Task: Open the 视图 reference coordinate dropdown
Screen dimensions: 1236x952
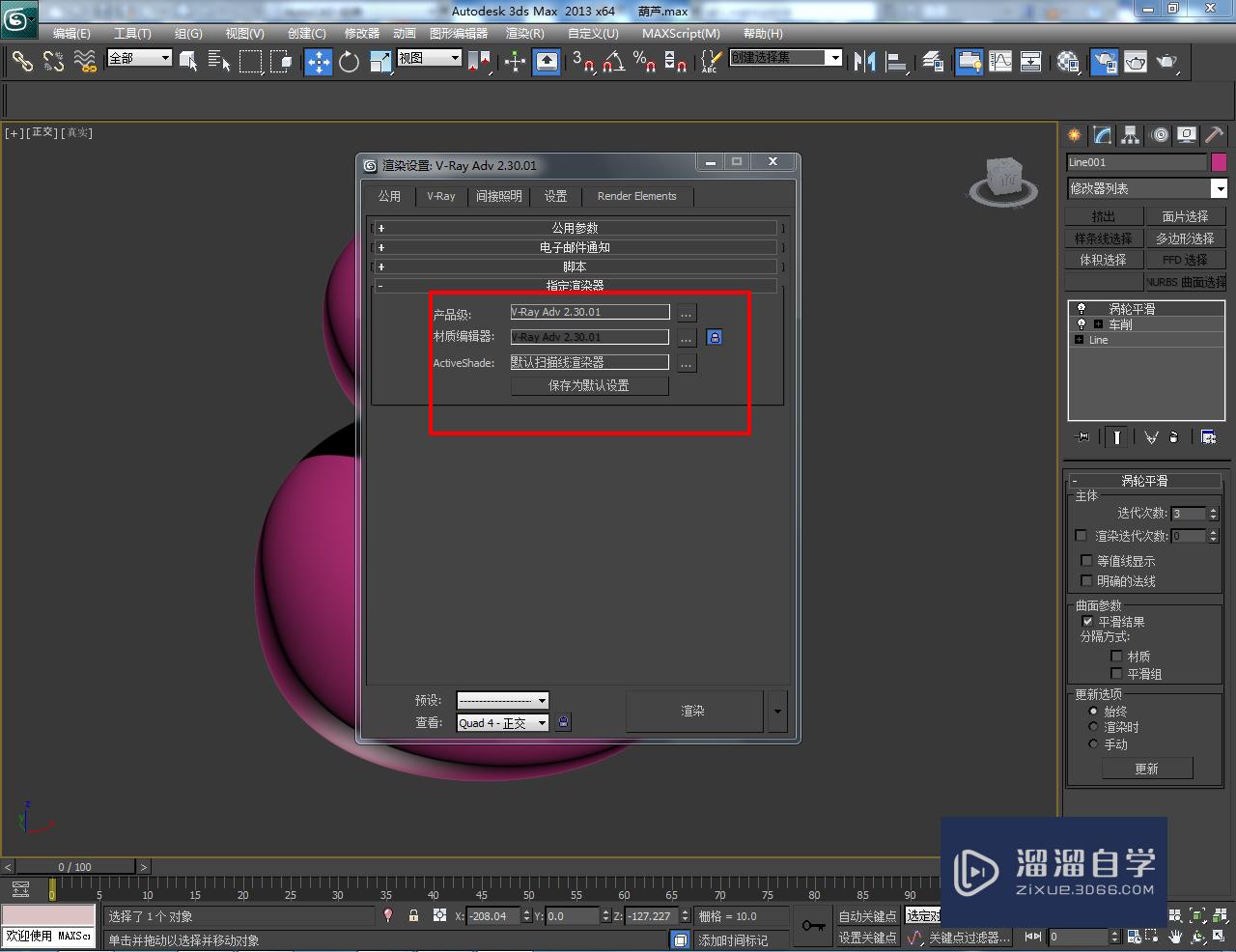Action: pos(430,58)
